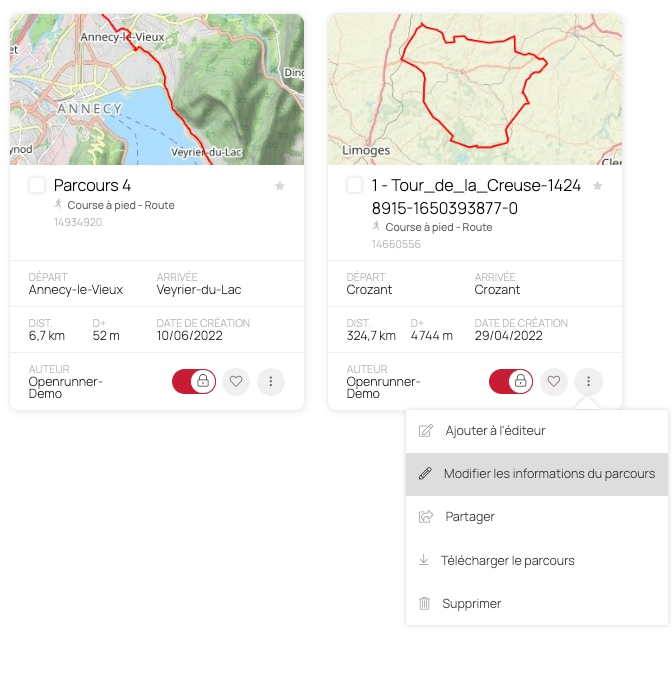Click the pencil icon for Modifier les informations

(425, 473)
